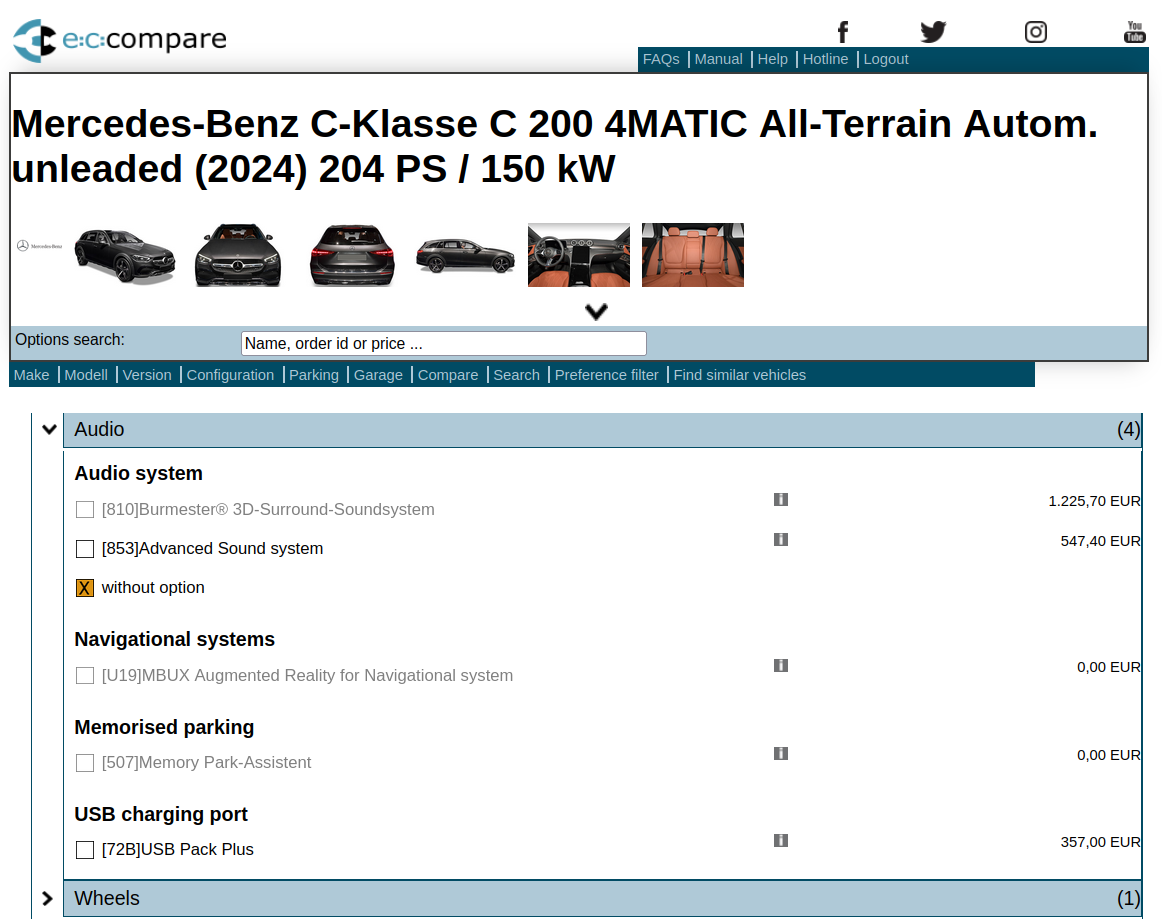This screenshot has width=1162, height=919.
Task: Open the Modell menu item
Action: (x=86, y=375)
